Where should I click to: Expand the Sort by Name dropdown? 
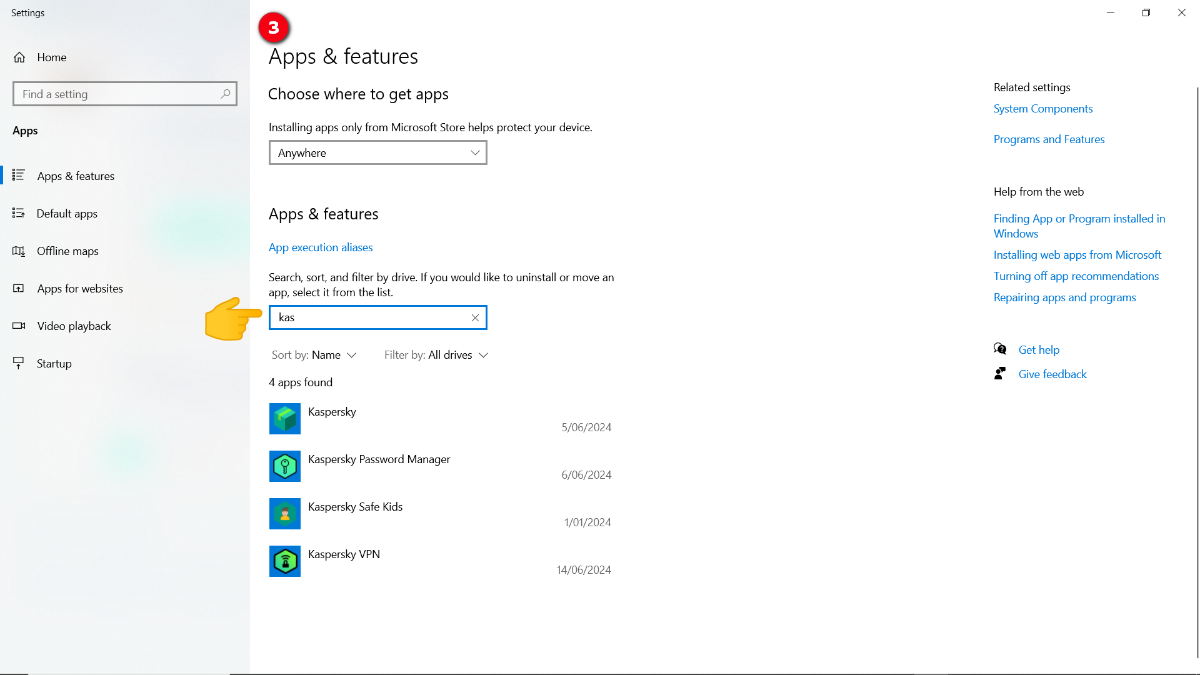point(314,355)
